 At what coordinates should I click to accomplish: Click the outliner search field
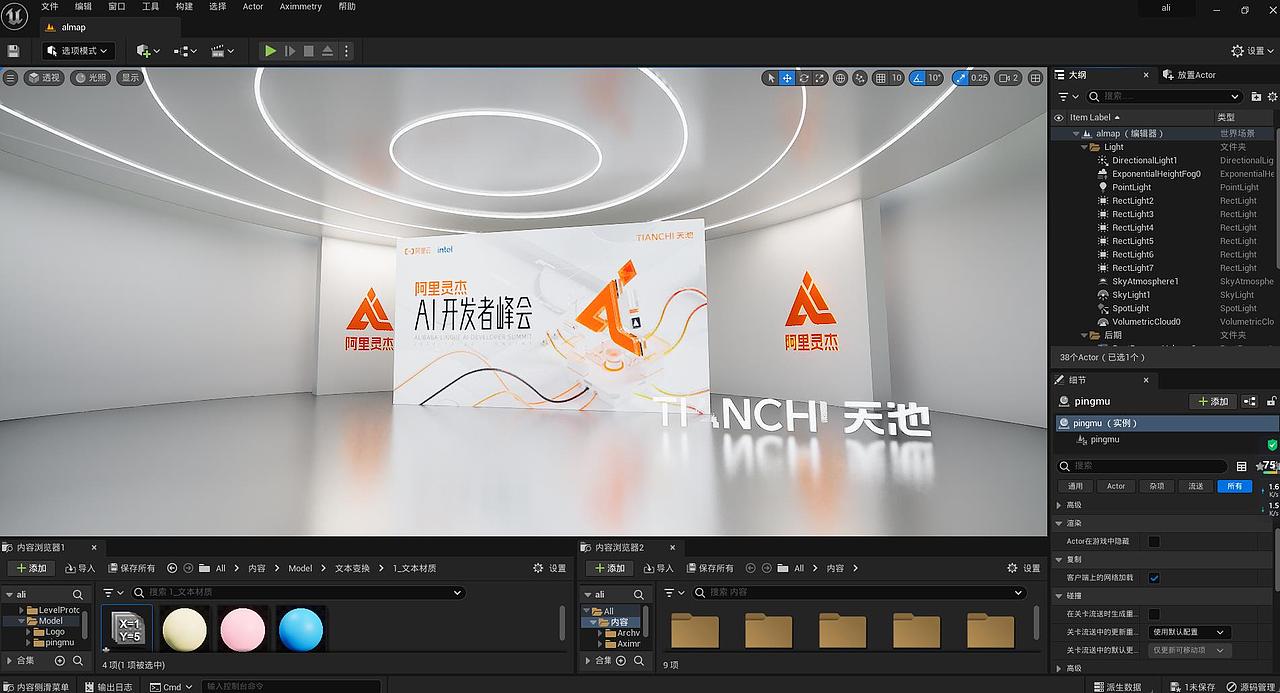click(1164, 96)
